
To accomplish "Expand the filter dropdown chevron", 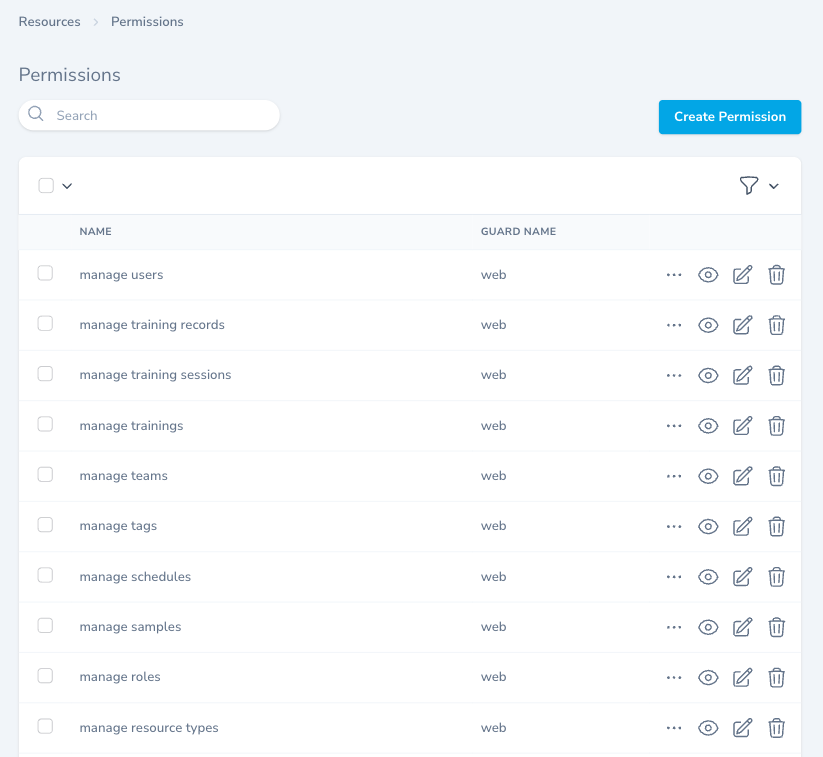I will click(773, 187).
